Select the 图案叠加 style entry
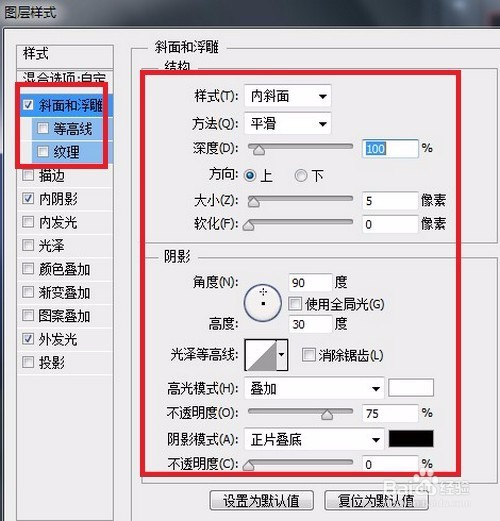The height and width of the screenshot is (521, 500). click(64, 316)
